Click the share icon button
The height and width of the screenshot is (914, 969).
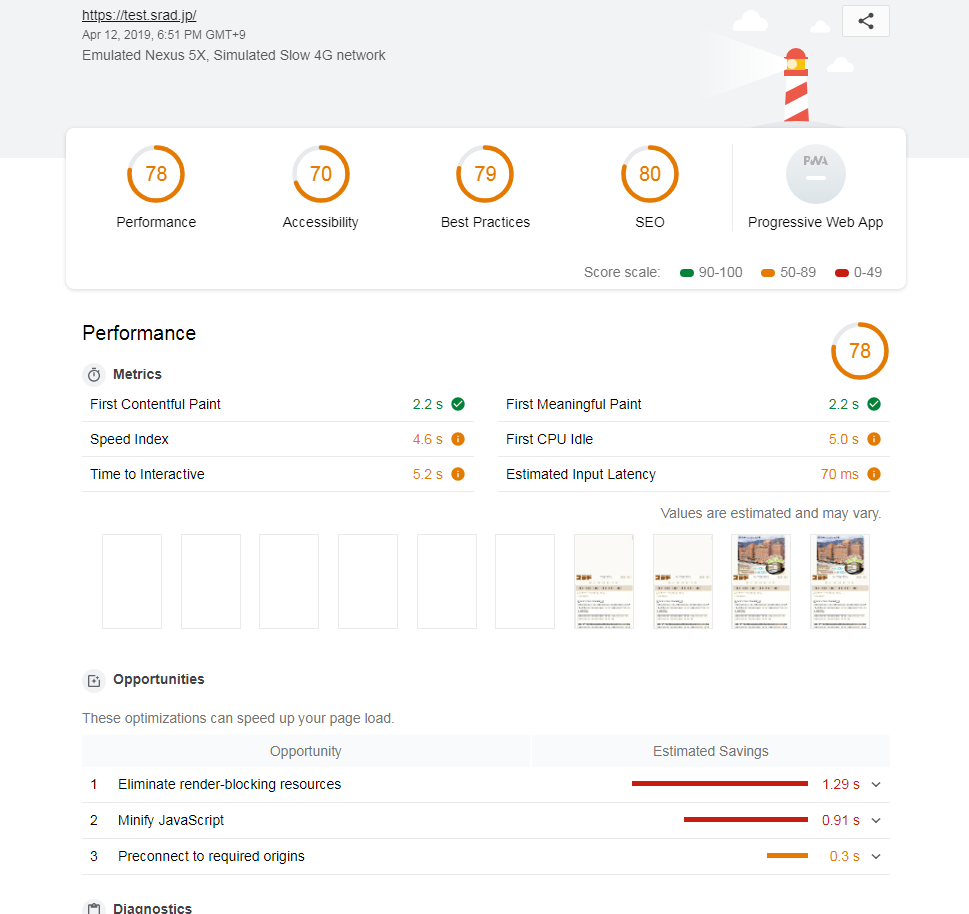coord(865,21)
